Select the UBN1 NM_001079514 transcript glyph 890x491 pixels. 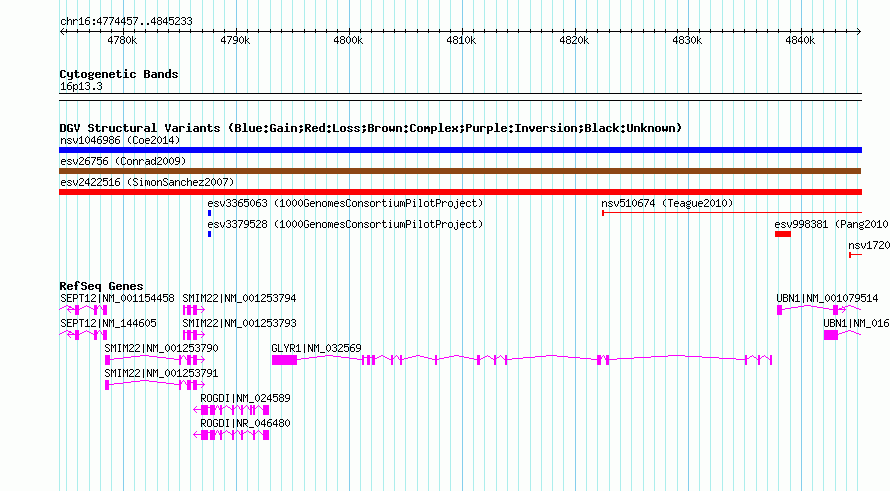[819, 310]
